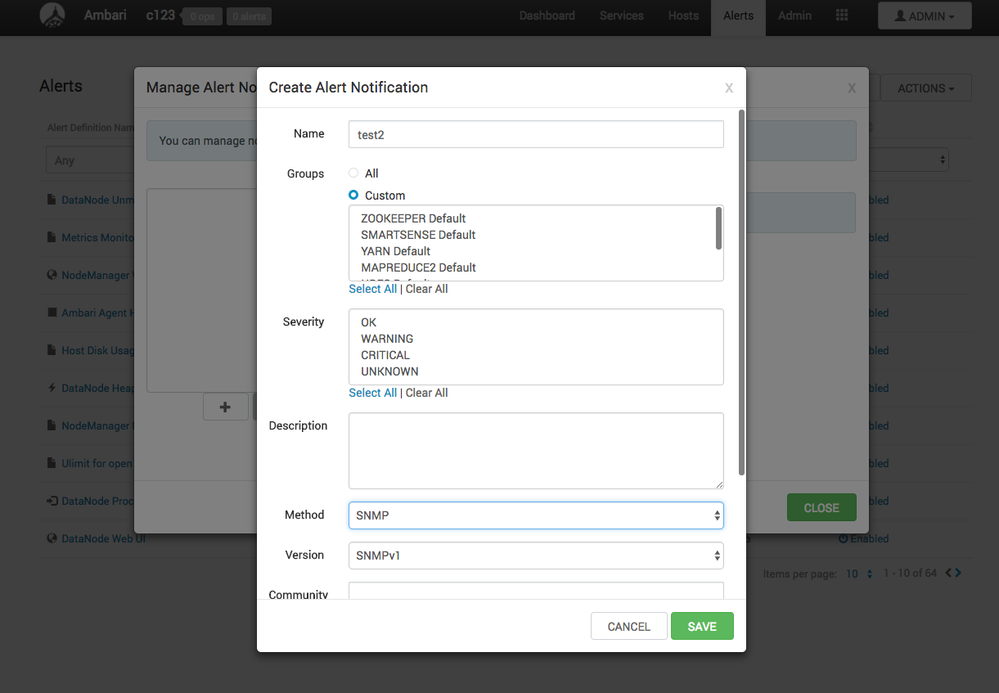Open the Version dropdown showing SNMPv1

pyautogui.click(x=536, y=555)
